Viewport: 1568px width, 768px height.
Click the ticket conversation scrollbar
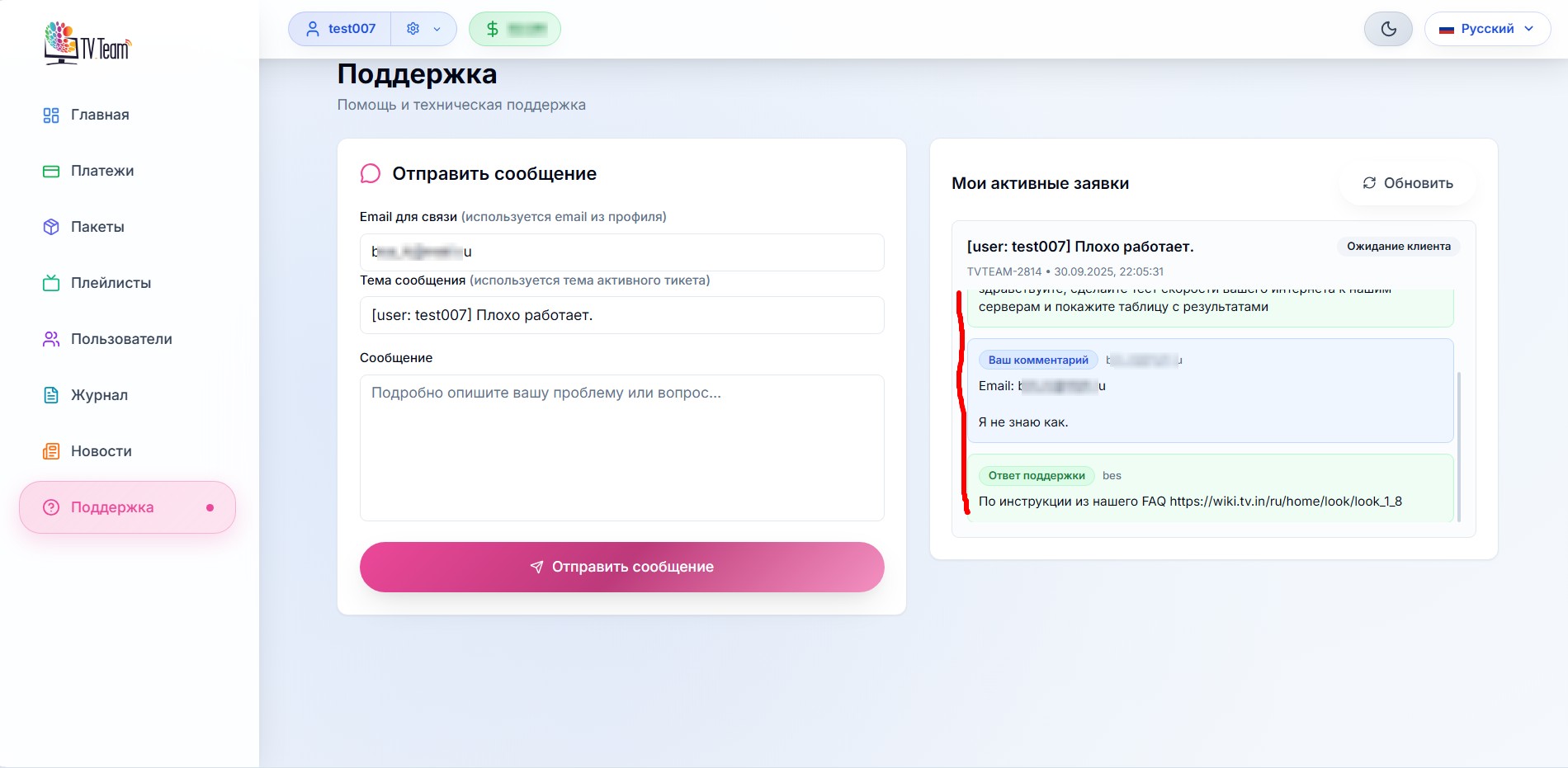coord(1459,445)
